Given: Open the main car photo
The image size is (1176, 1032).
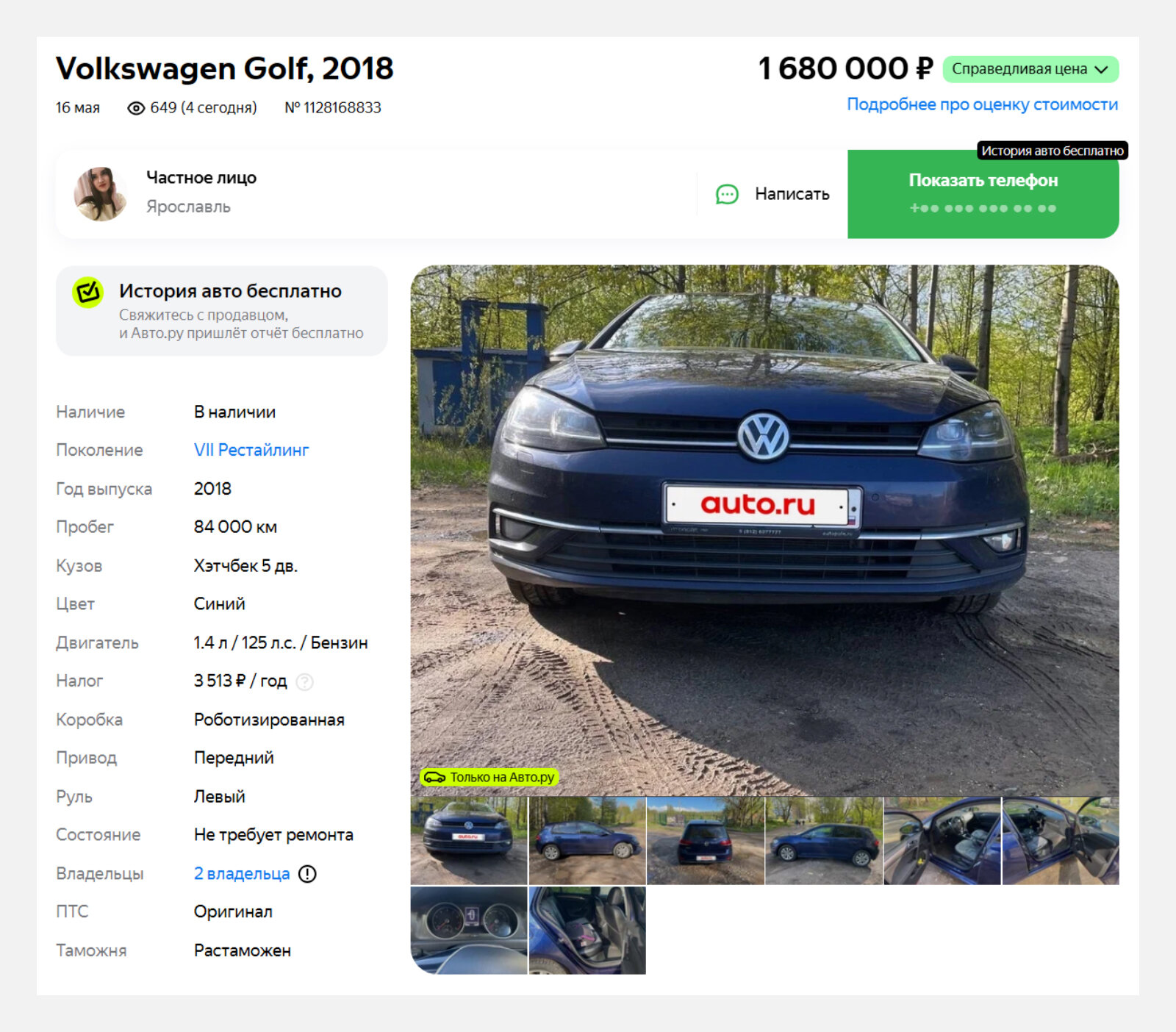Looking at the screenshot, I should (764, 530).
